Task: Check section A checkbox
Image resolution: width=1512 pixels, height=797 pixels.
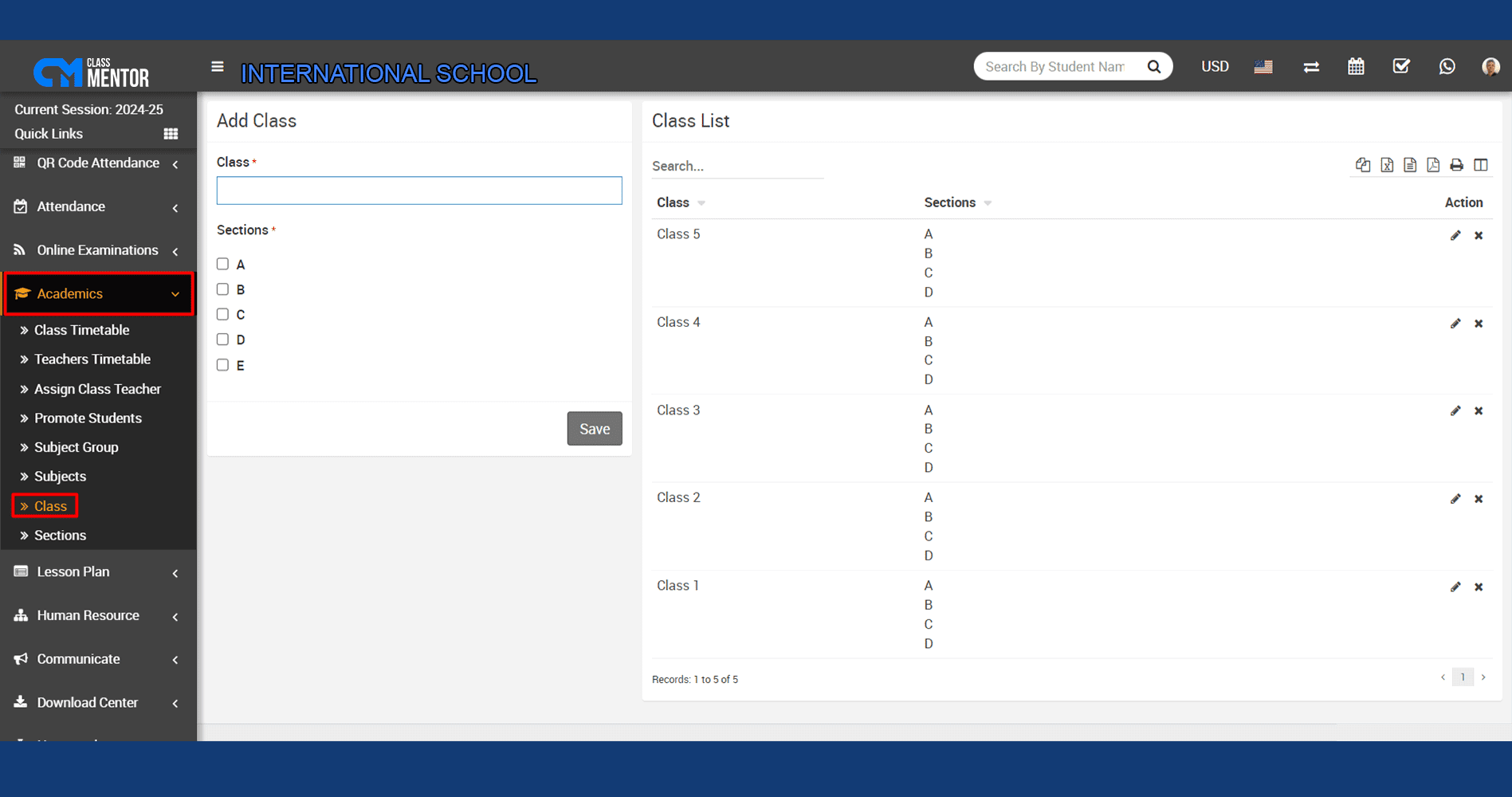Action: tap(222, 264)
